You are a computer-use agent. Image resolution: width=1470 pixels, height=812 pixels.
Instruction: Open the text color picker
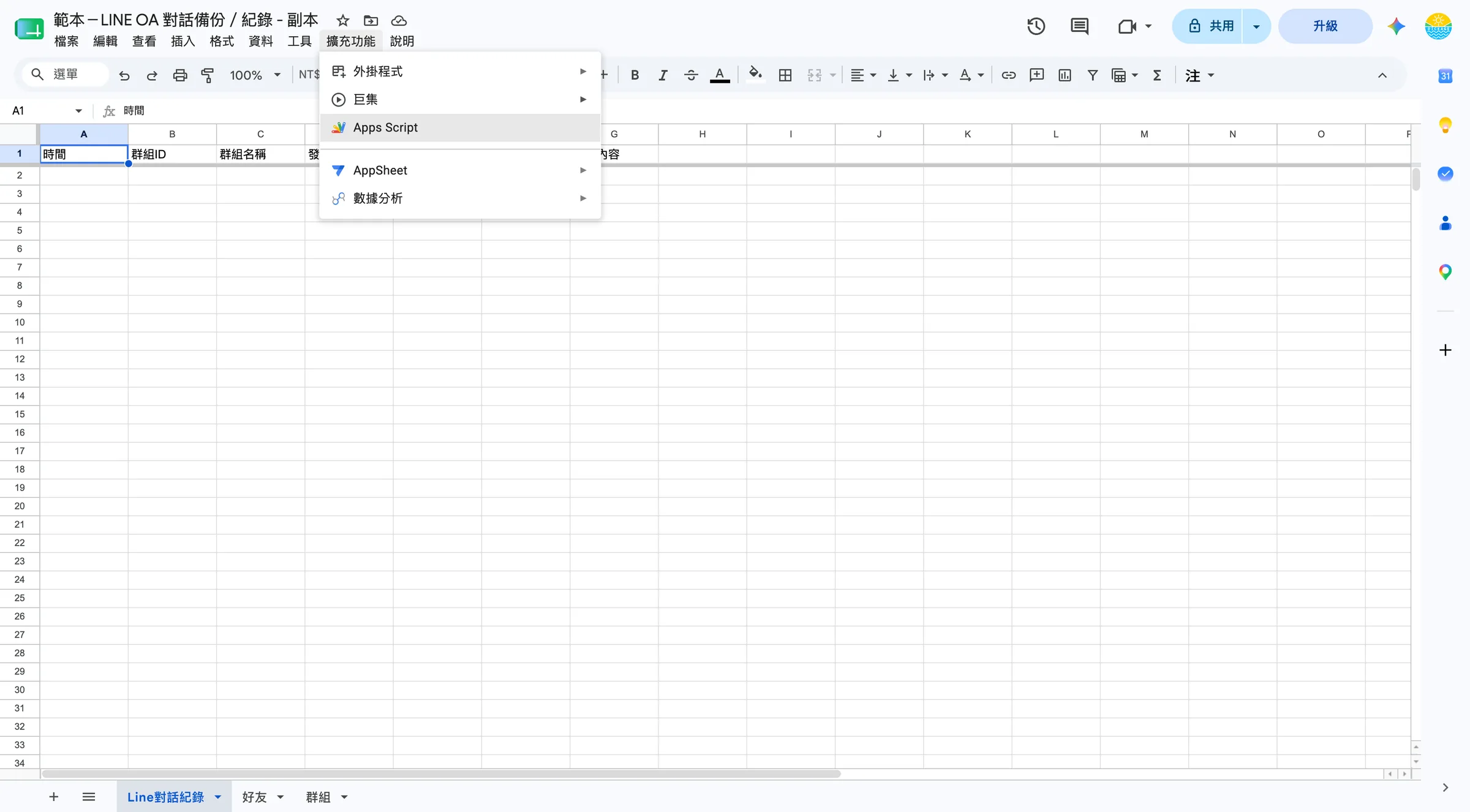[720, 75]
